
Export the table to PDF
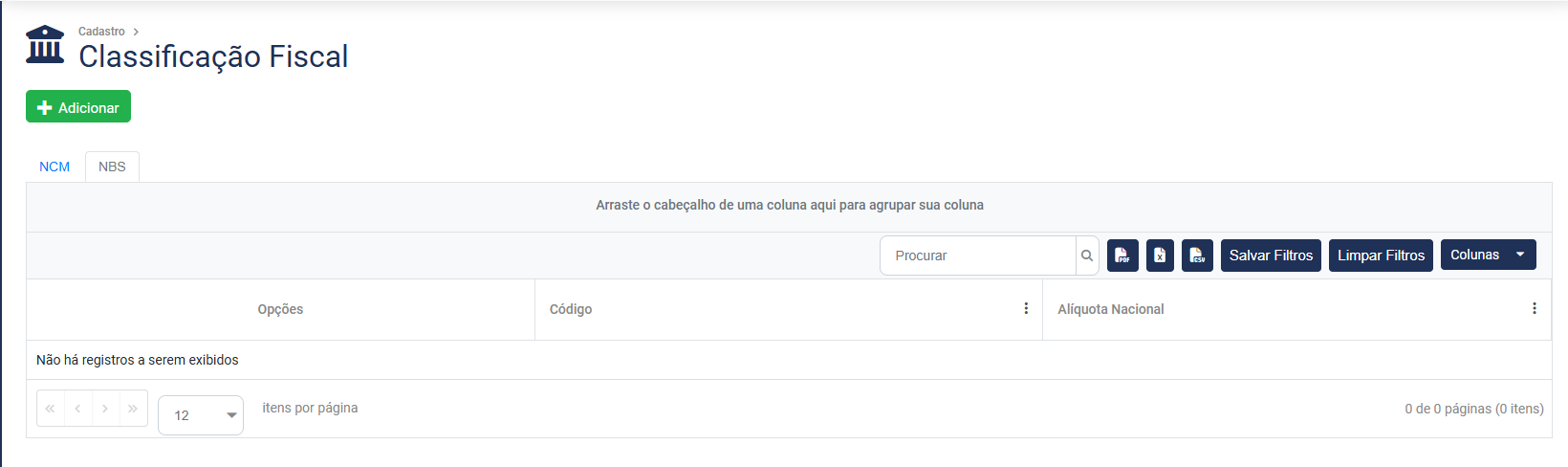pos(1122,256)
